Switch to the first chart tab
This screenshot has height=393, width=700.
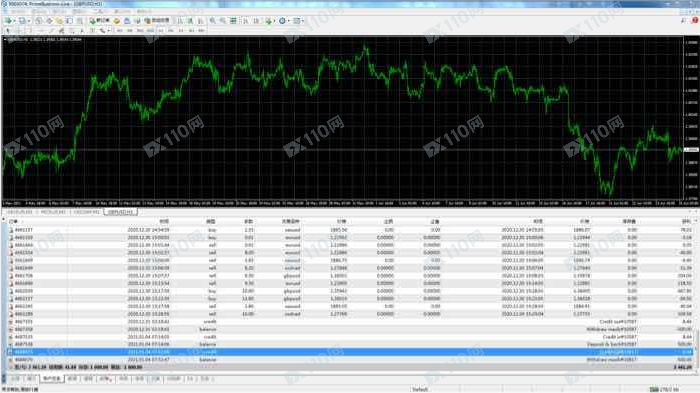[x=20, y=212]
